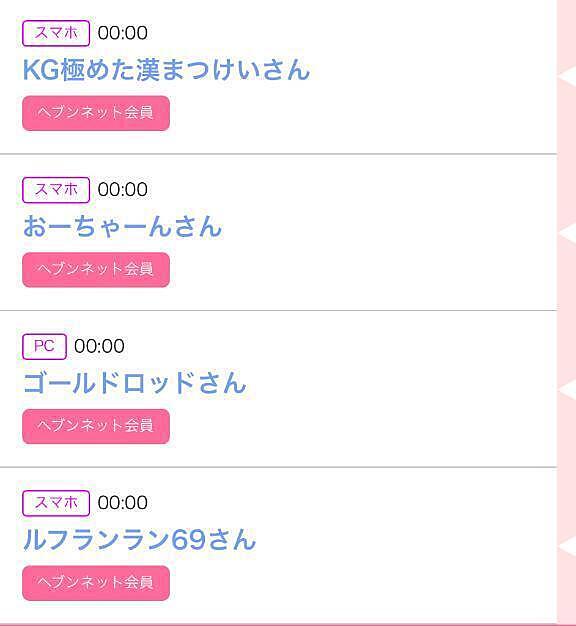
Task: Click ヘブンネット会員 badge under KG極めた漢まつけいさん
Action: point(96,113)
